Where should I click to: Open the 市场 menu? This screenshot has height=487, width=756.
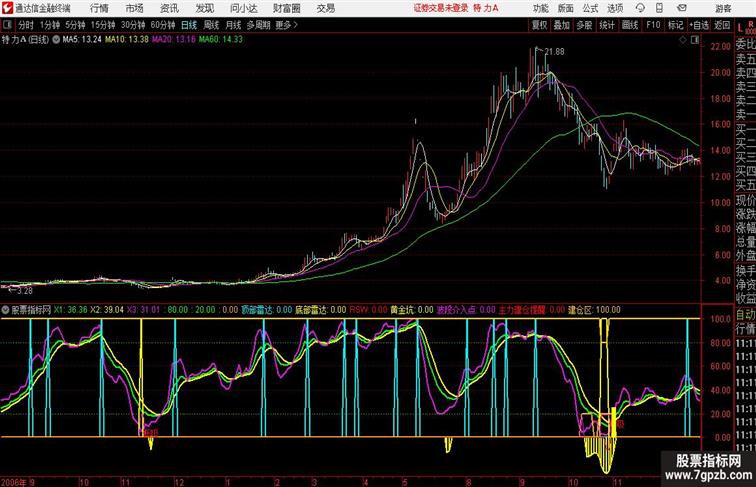pos(135,8)
